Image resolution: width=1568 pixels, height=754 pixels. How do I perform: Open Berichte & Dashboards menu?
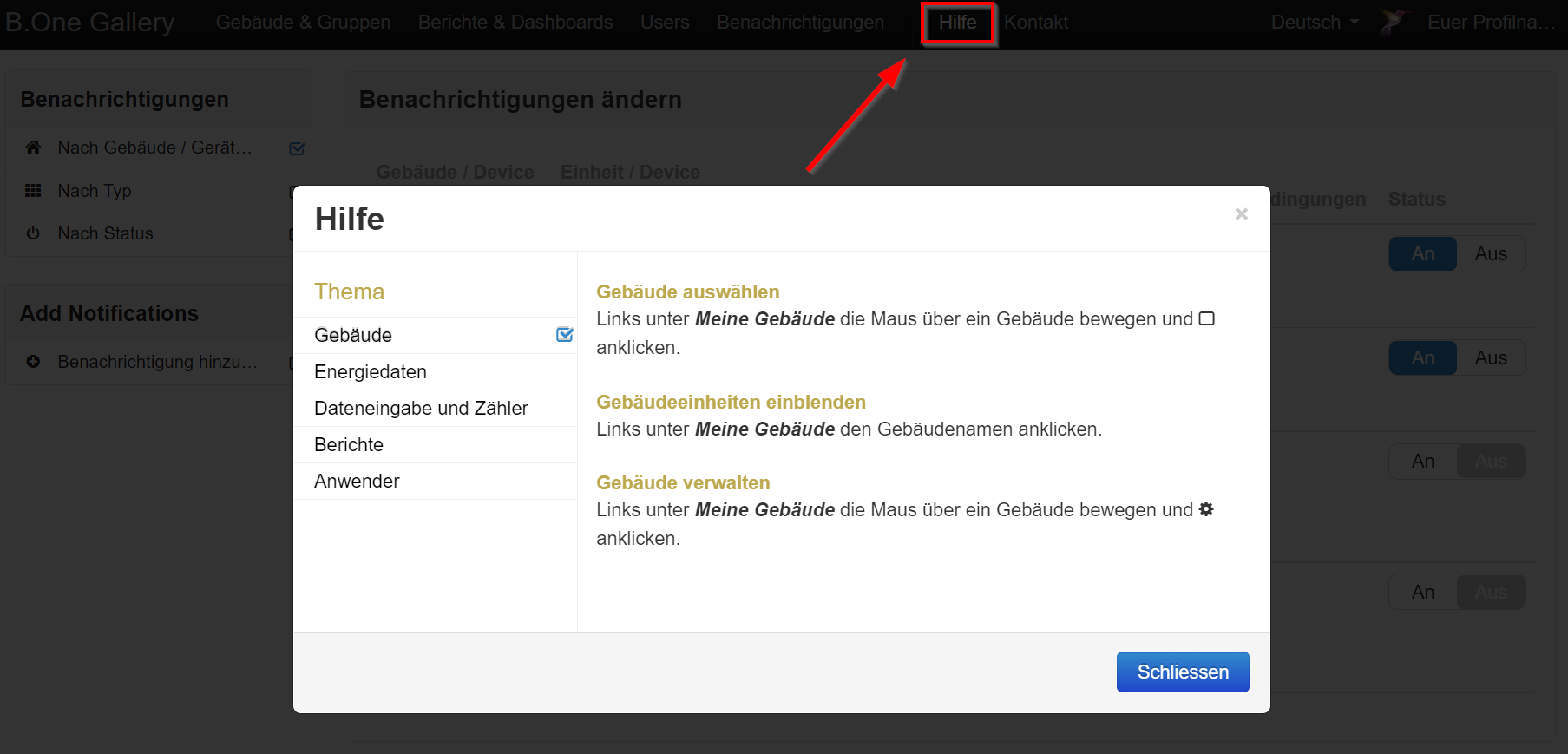(515, 23)
